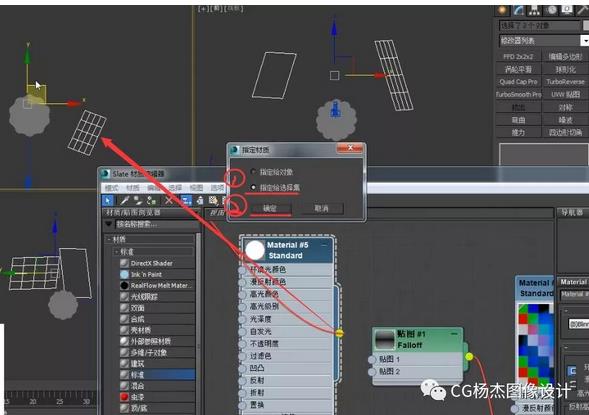Open the Modify panel arc icon

click(518, 10)
